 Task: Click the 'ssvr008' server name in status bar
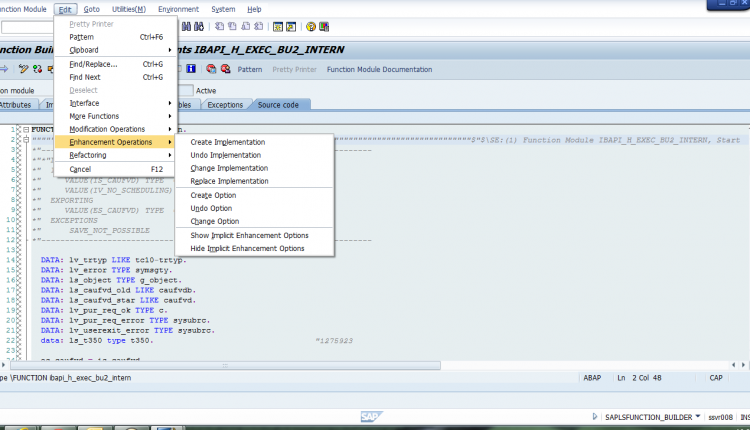pyautogui.click(x=720, y=417)
